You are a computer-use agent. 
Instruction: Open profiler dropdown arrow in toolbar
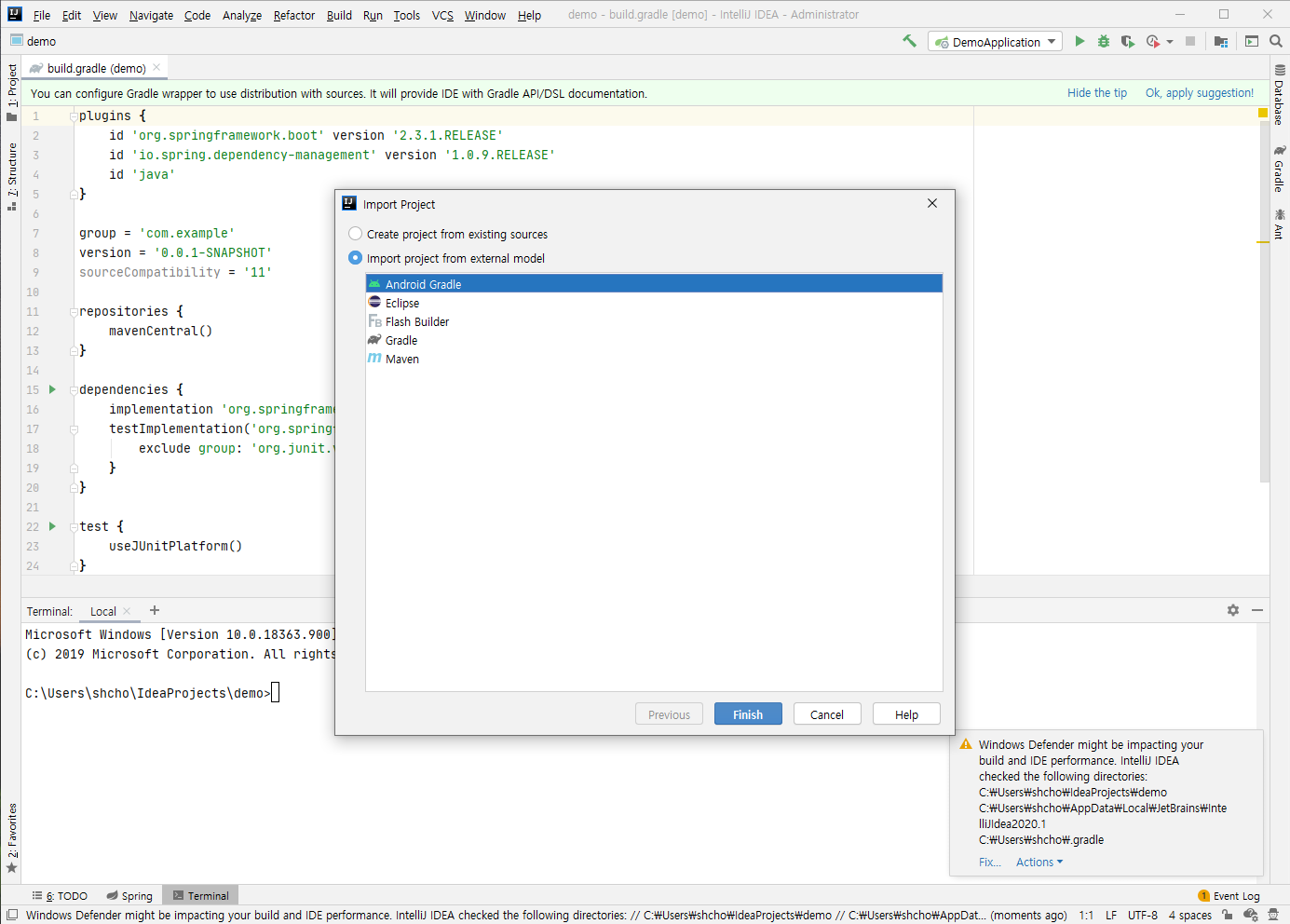tap(1170, 42)
